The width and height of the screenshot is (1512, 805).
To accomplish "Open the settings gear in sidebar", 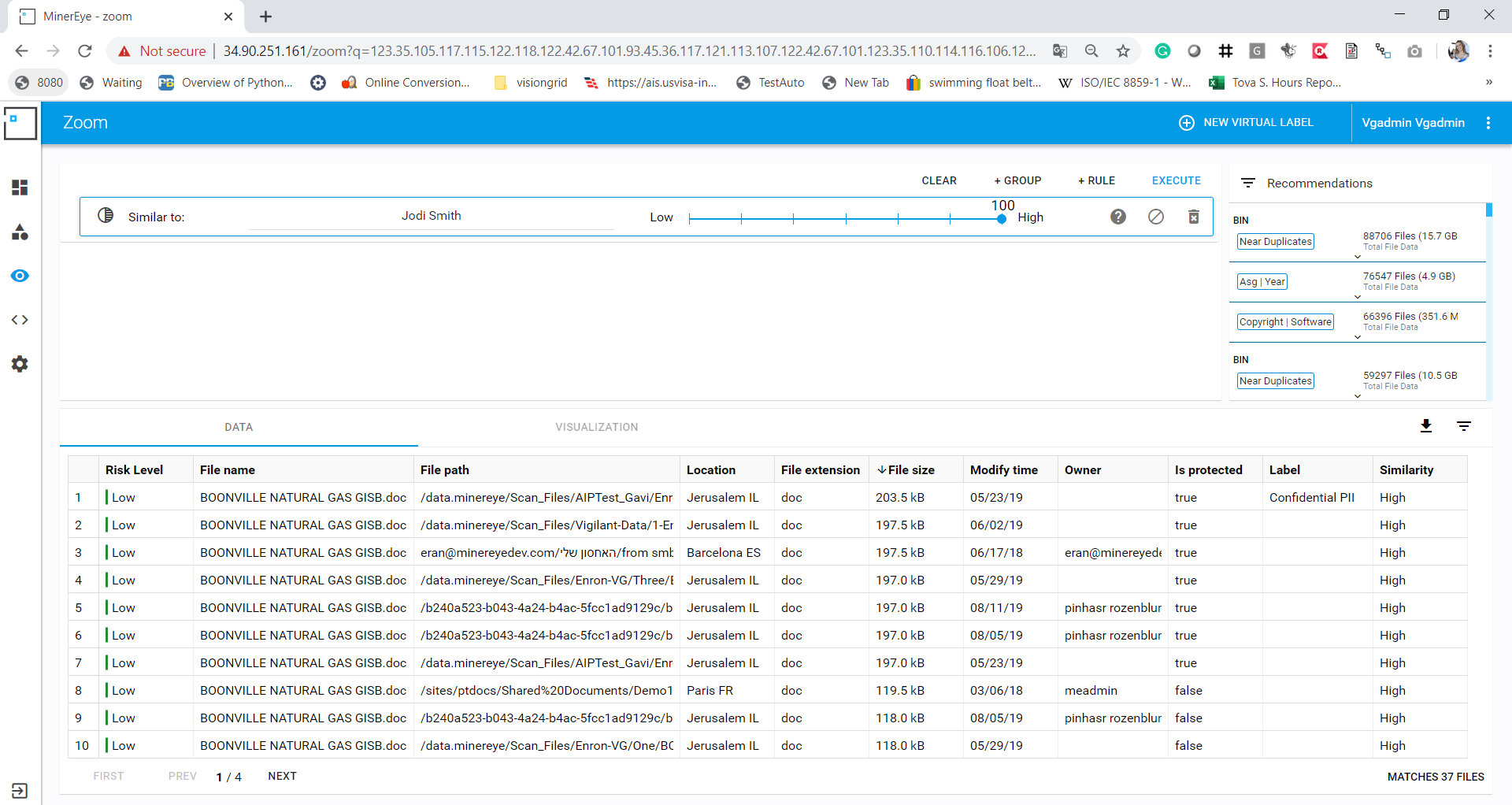I will tap(20, 364).
